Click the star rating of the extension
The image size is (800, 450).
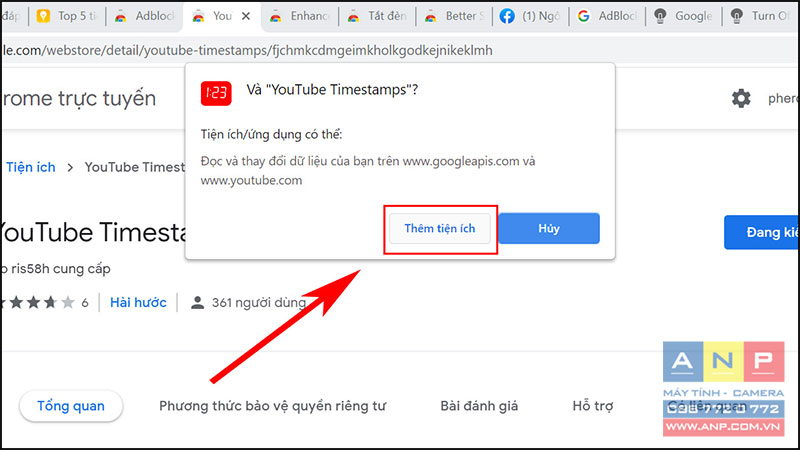click(x=38, y=303)
